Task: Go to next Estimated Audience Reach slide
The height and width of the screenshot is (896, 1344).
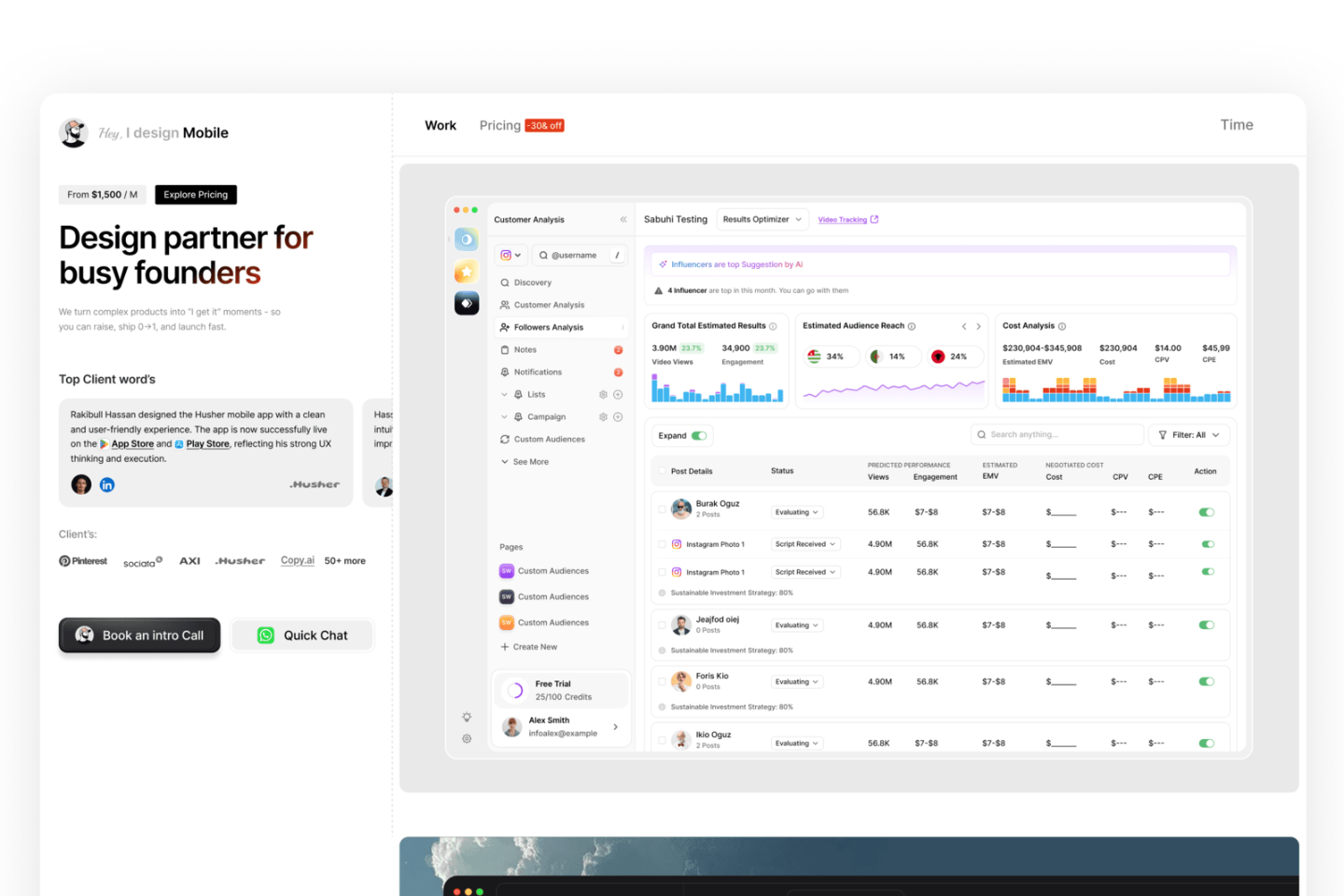Action: 978,326
